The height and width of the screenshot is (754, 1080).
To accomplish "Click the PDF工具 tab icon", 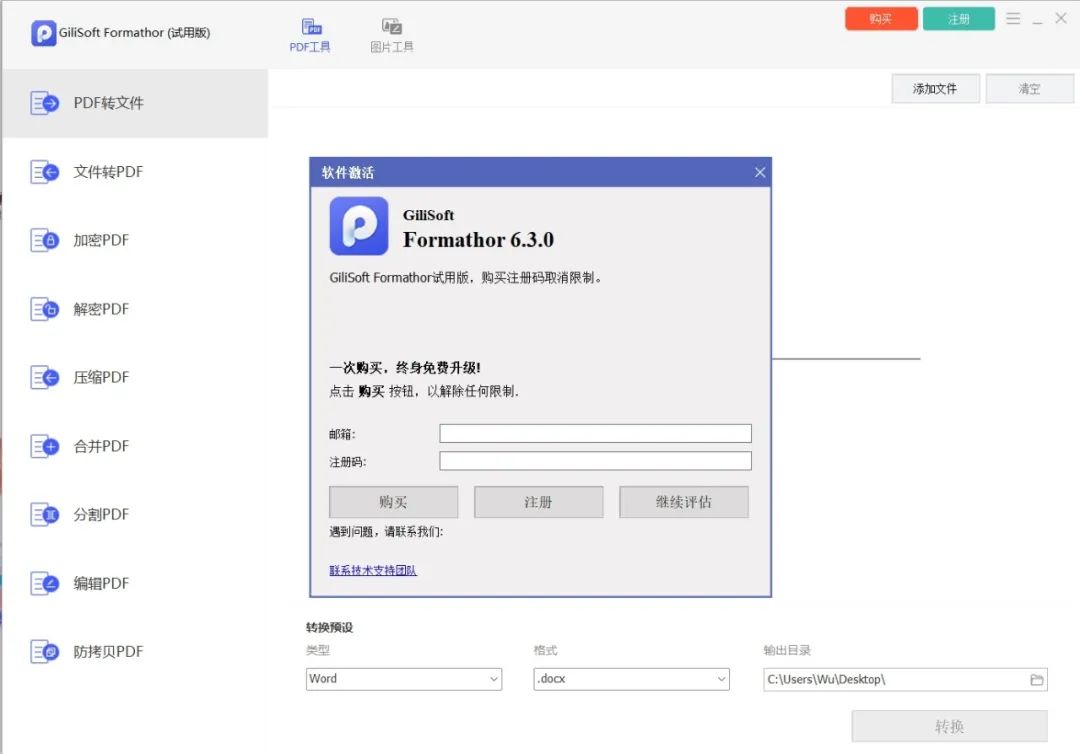I will (312, 26).
